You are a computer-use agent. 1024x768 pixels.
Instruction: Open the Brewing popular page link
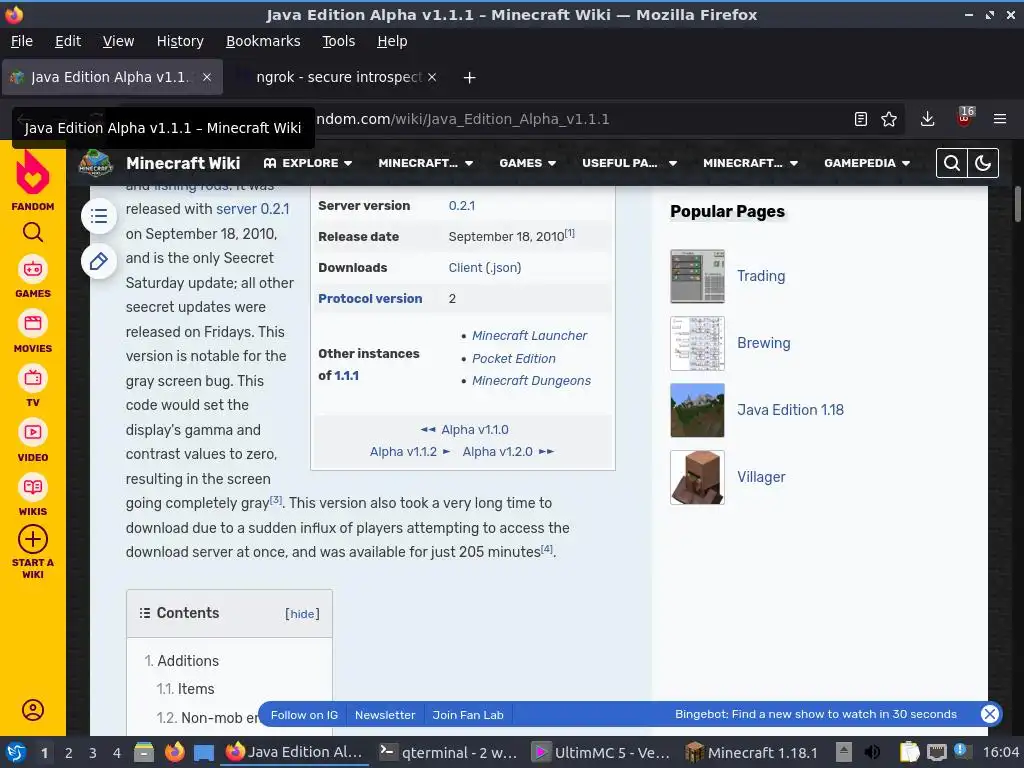tap(763, 344)
